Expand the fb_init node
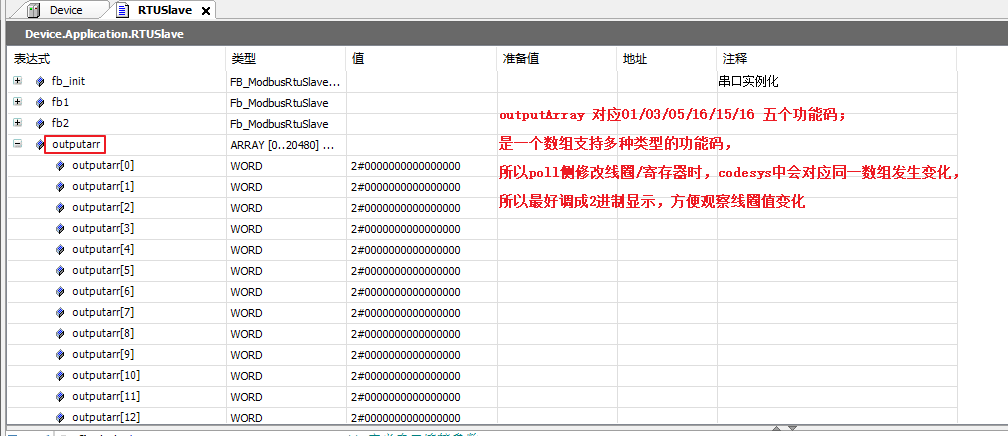The width and height of the screenshot is (1008, 436). pyautogui.click(x=18, y=81)
